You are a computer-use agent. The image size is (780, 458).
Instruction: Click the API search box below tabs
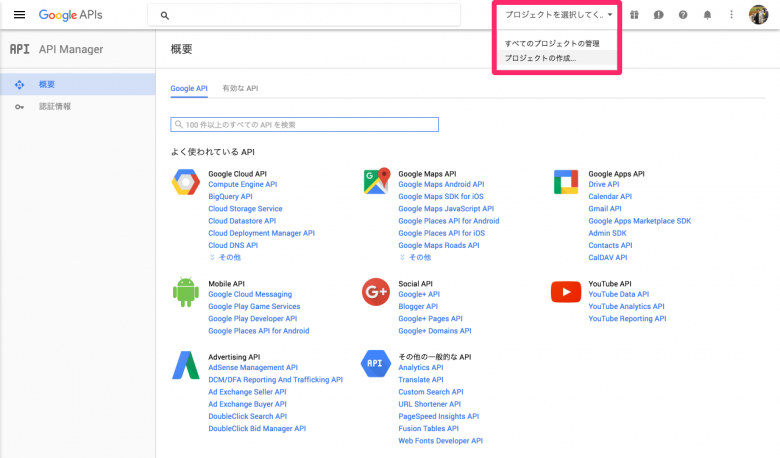point(304,124)
